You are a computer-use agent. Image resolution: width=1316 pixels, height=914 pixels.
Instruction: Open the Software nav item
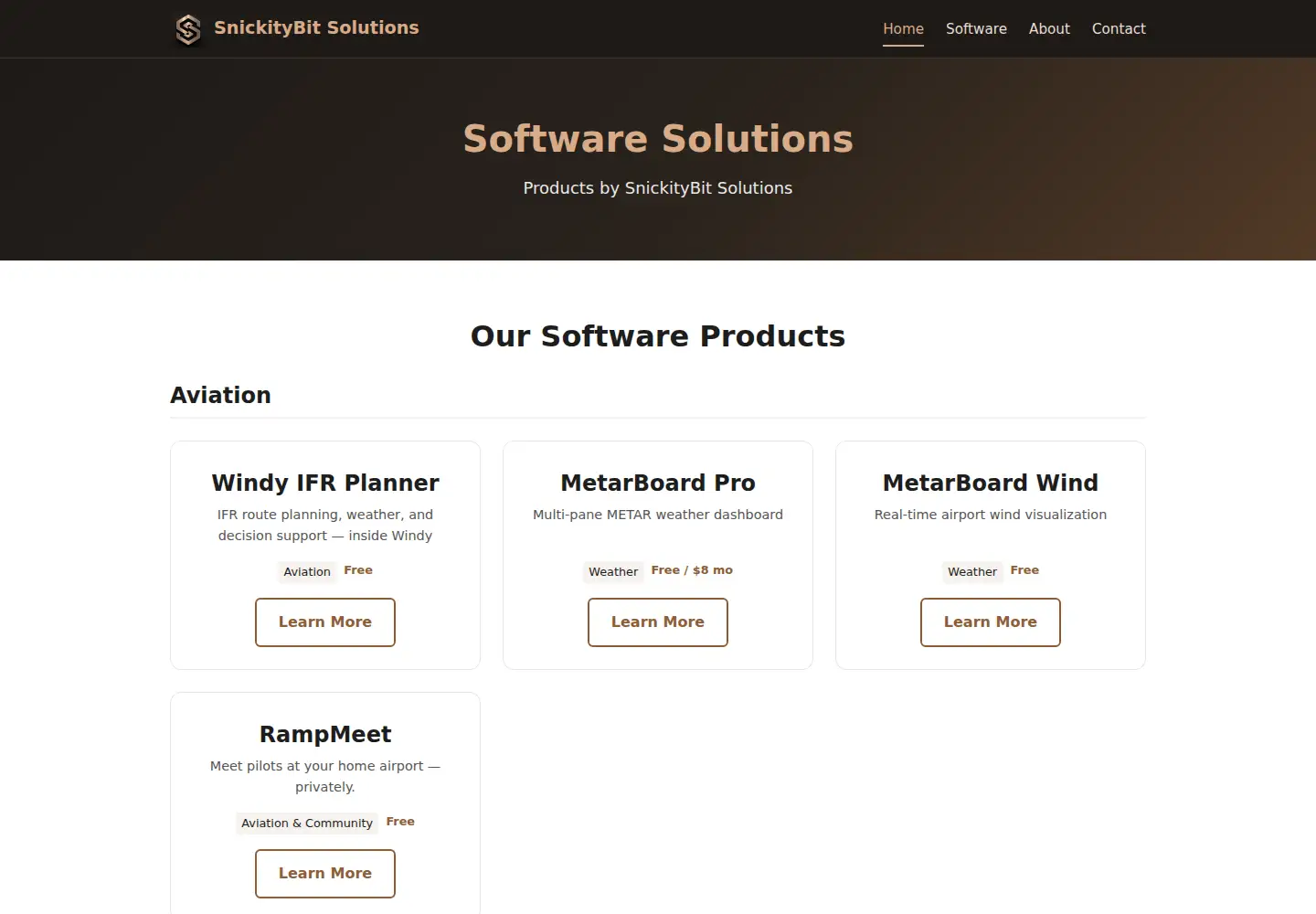[976, 28]
